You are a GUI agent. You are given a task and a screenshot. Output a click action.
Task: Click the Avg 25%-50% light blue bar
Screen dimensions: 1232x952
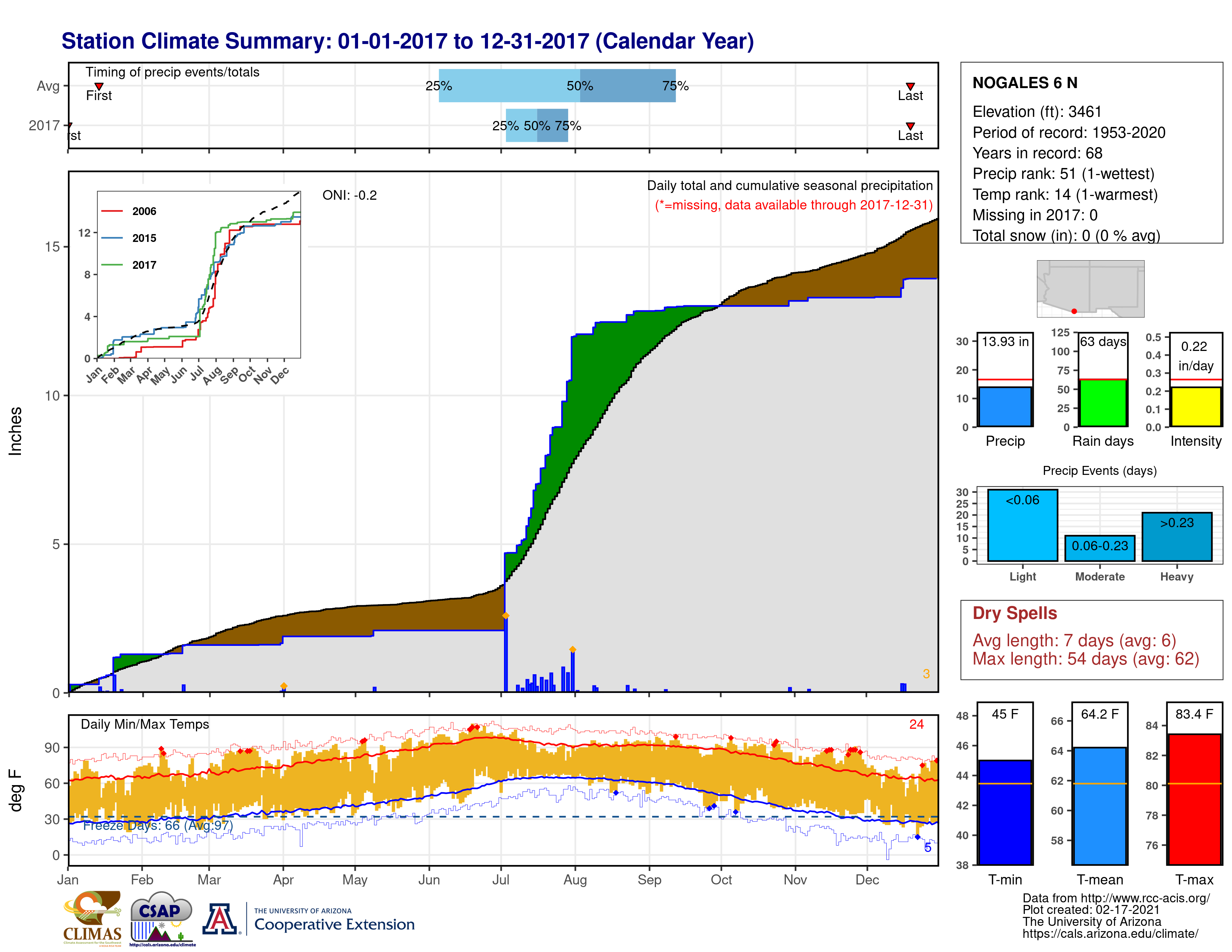tap(509, 86)
